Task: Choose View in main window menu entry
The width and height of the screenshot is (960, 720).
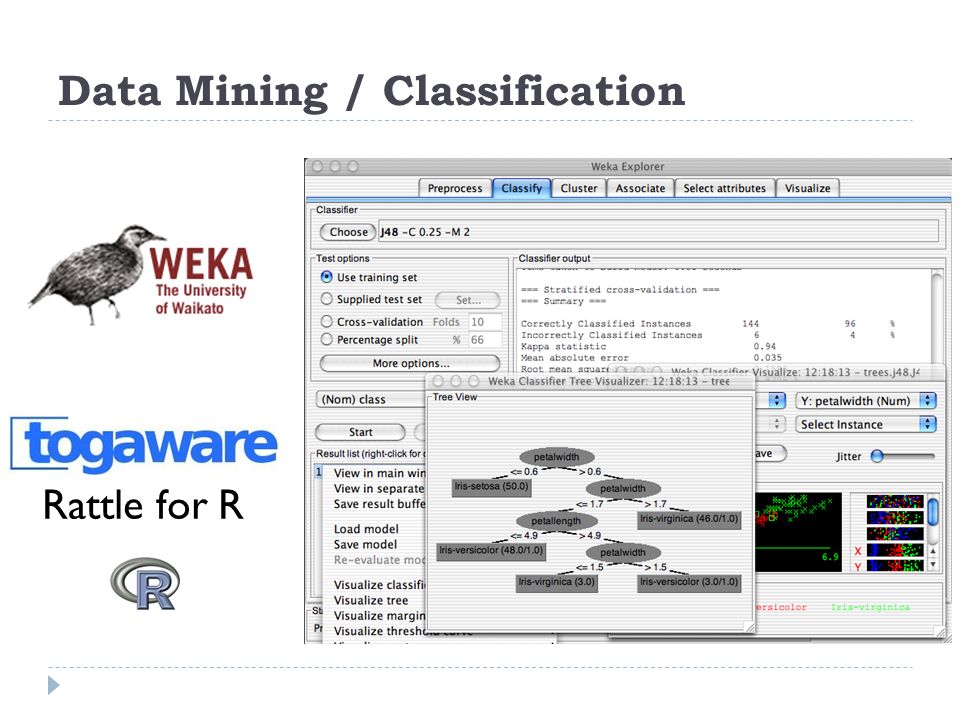Action: [380, 473]
